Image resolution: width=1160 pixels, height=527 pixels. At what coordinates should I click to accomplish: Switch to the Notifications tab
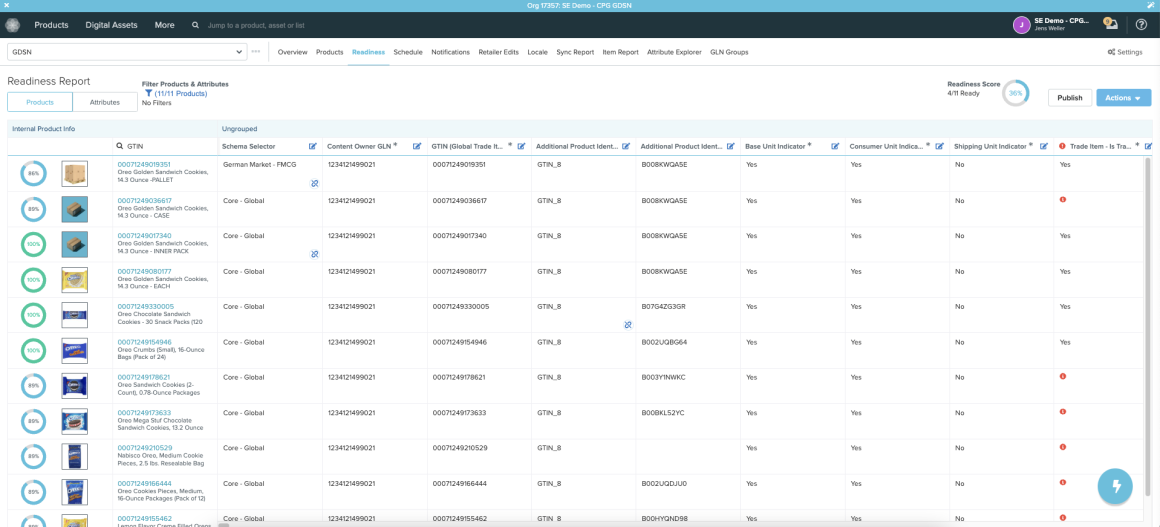(451, 53)
